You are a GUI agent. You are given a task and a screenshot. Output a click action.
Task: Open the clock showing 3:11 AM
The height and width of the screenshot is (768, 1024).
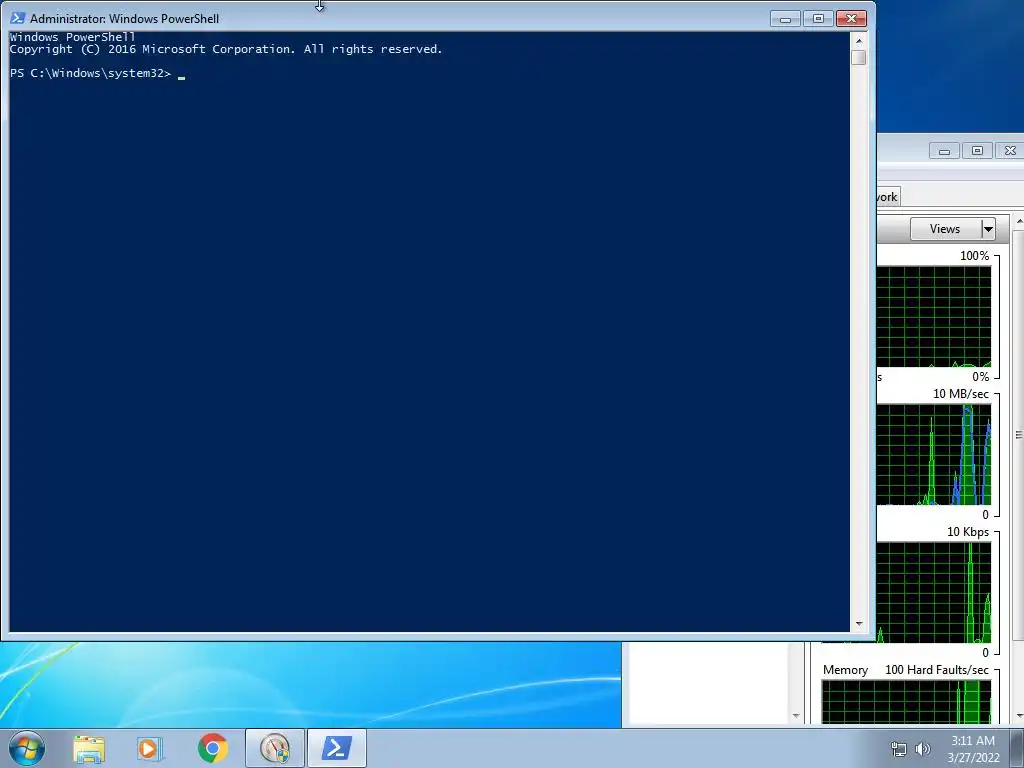973,748
